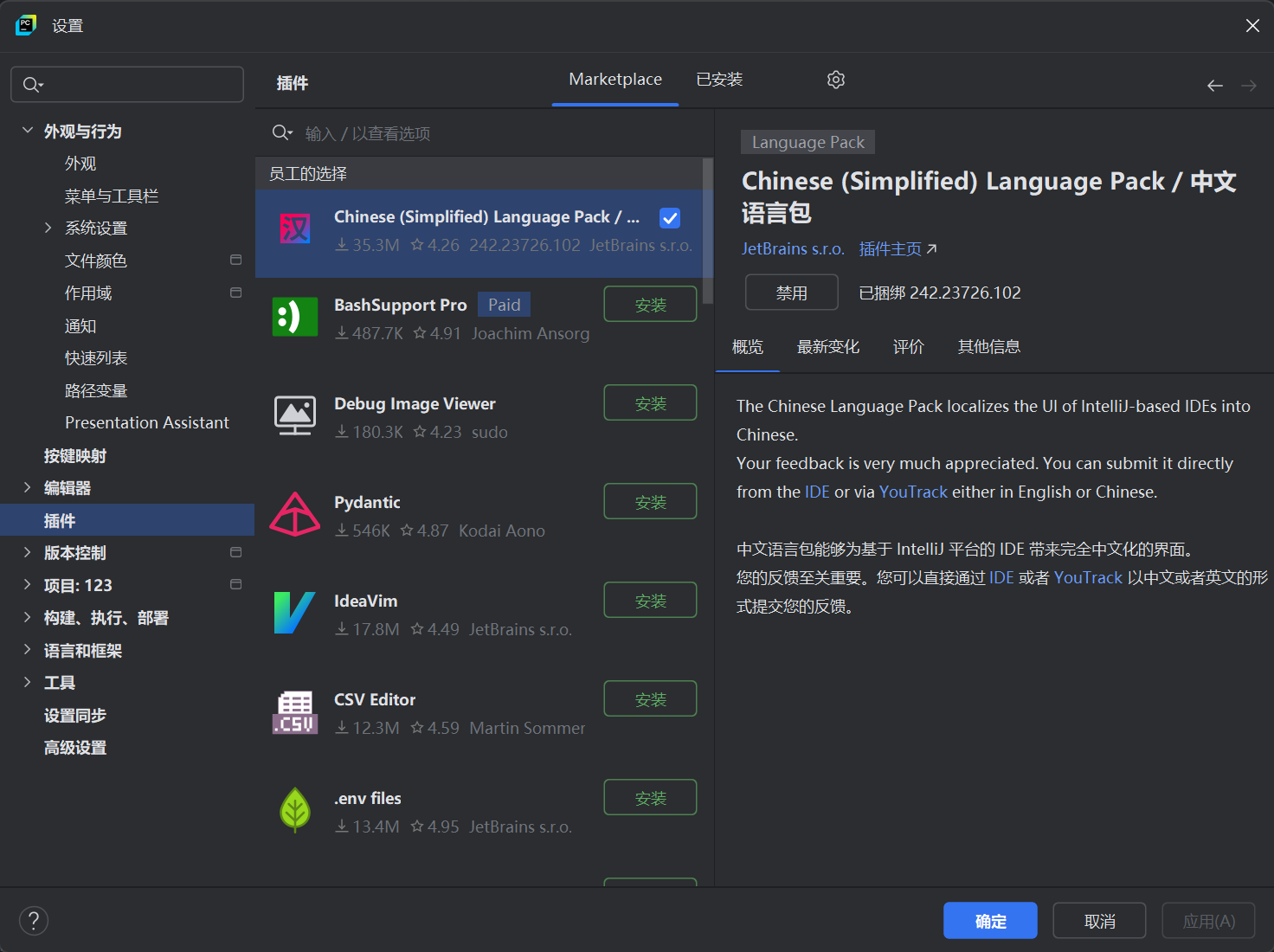Select 外观 in the settings tree
This screenshot has width=1274, height=952.
click(80, 164)
